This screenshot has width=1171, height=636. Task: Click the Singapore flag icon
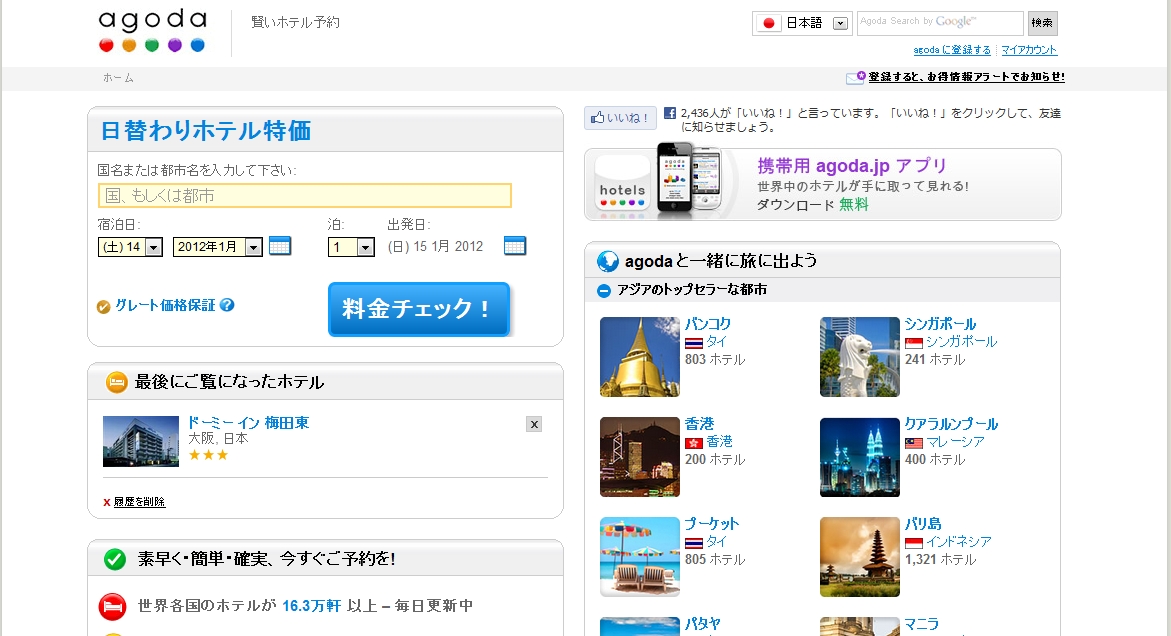point(913,343)
